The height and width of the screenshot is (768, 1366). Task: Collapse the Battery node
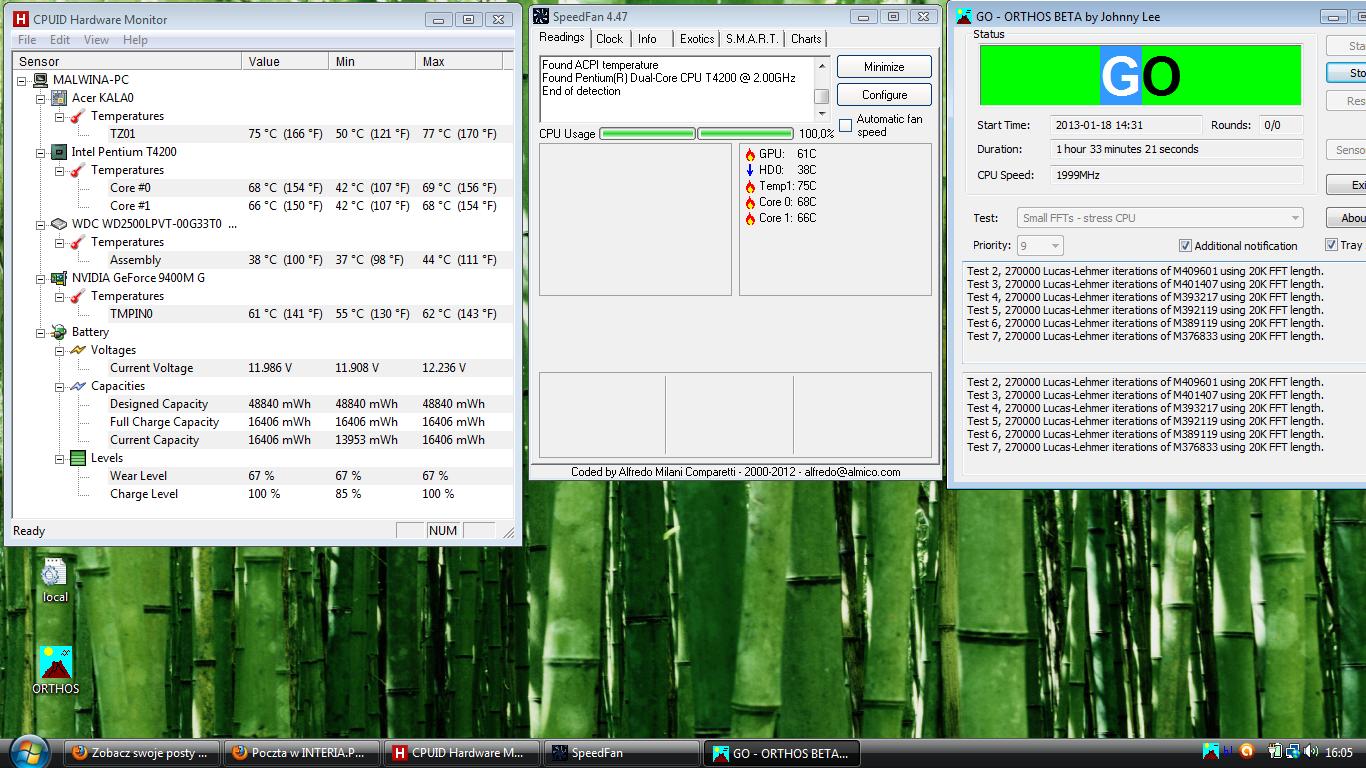41,332
